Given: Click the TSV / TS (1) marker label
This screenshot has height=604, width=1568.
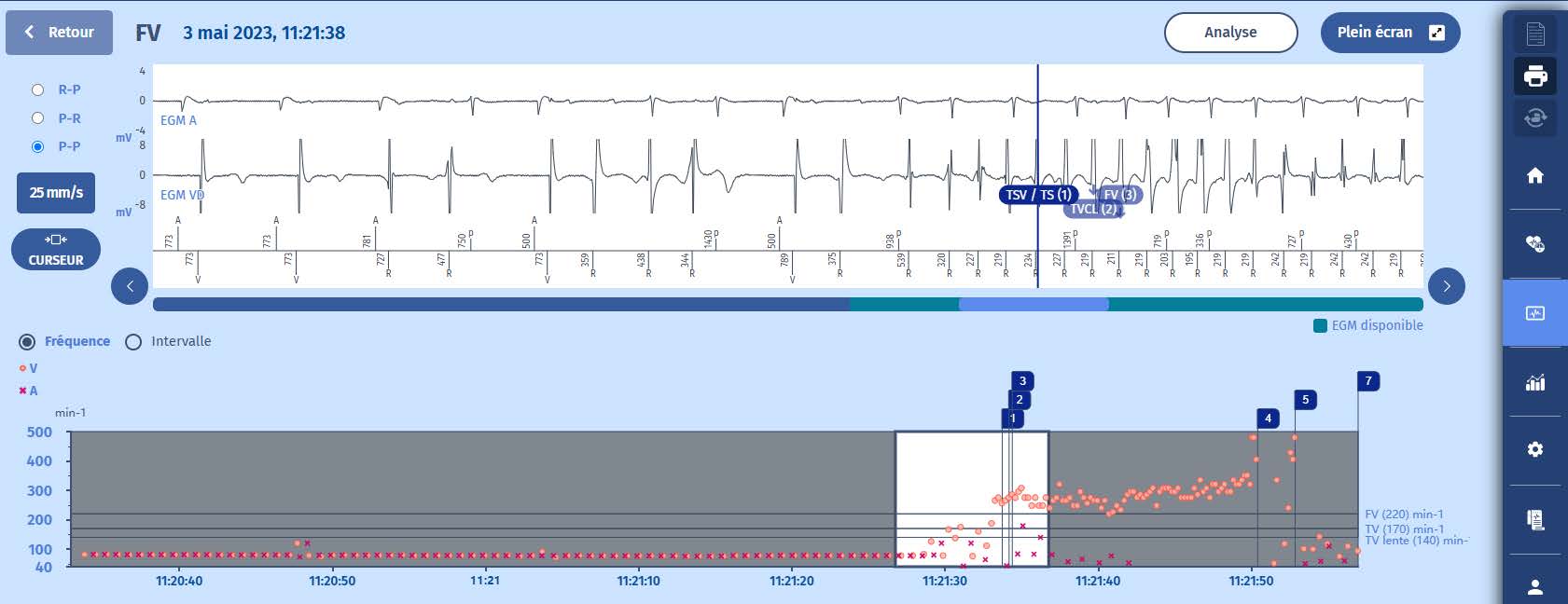Looking at the screenshot, I should click(x=1037, y=195).
